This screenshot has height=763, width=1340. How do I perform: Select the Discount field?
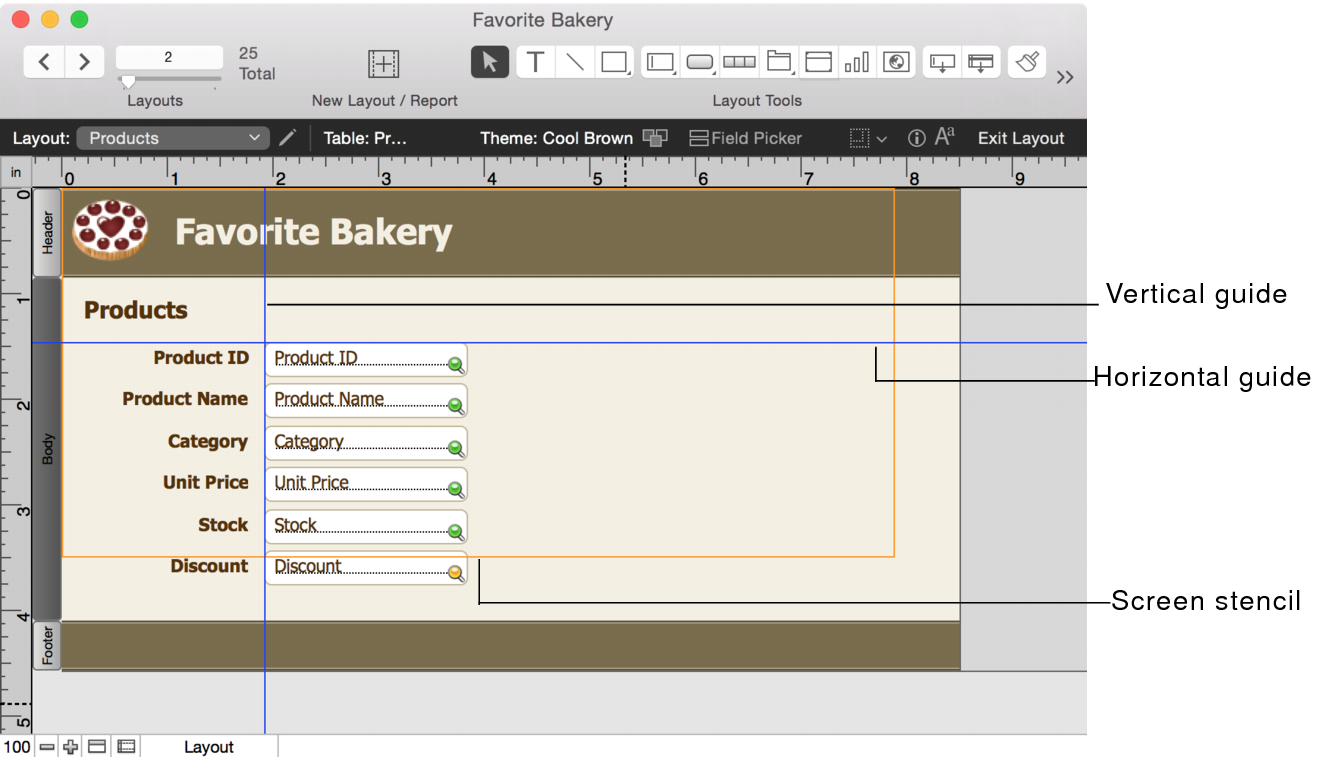tap(366, 568)
